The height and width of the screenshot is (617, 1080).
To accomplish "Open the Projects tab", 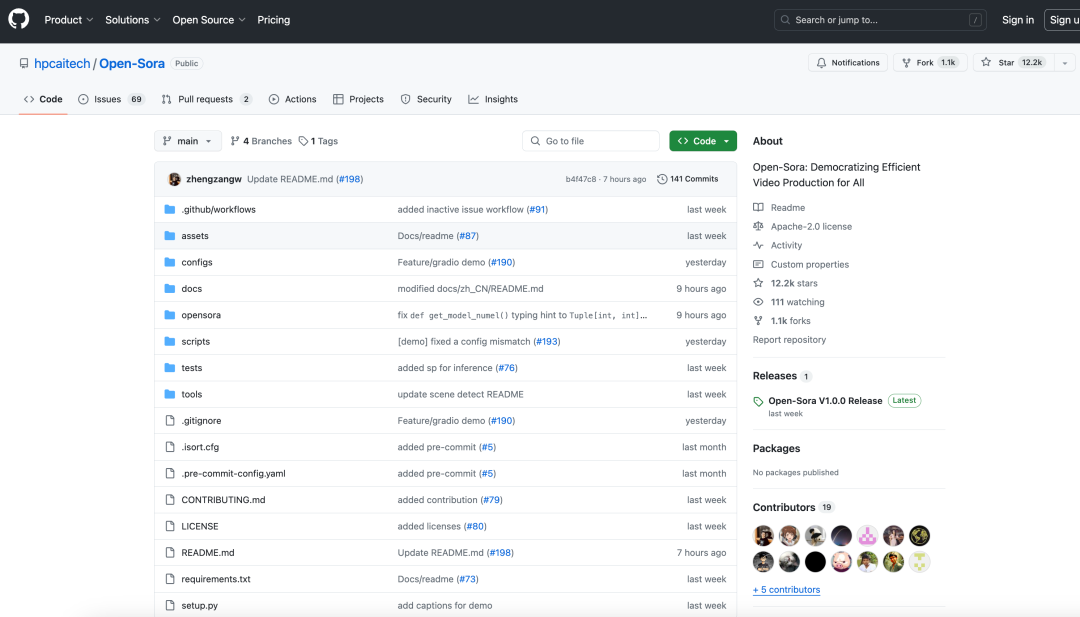I will tap(358, 99).
